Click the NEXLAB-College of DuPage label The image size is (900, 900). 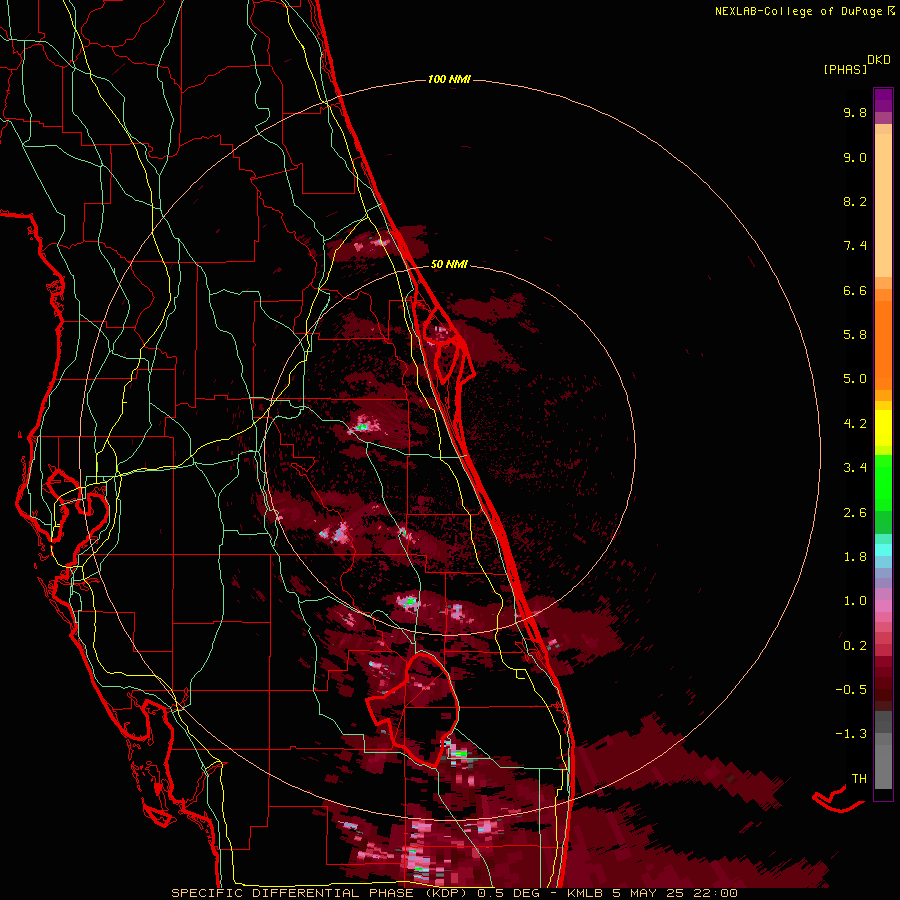click(x=800, y=11)
